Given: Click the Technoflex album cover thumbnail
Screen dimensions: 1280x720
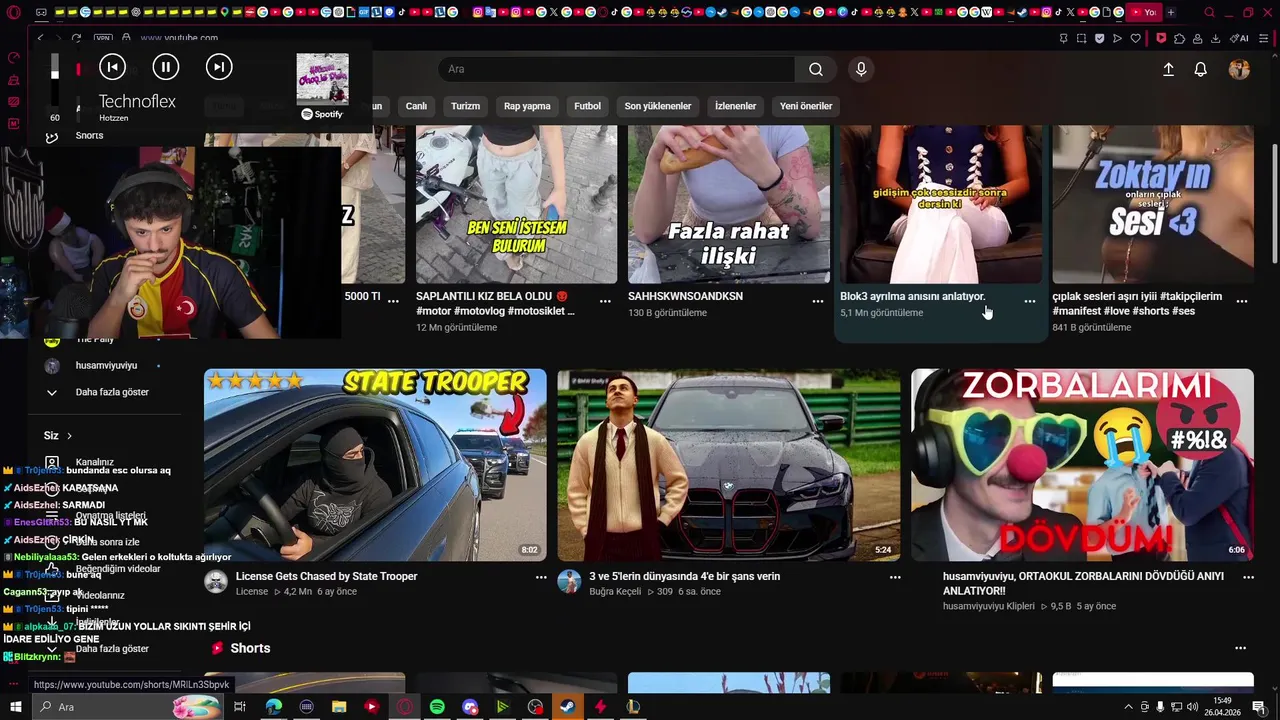Looking at the screenshot, I should tap(322, 79).
